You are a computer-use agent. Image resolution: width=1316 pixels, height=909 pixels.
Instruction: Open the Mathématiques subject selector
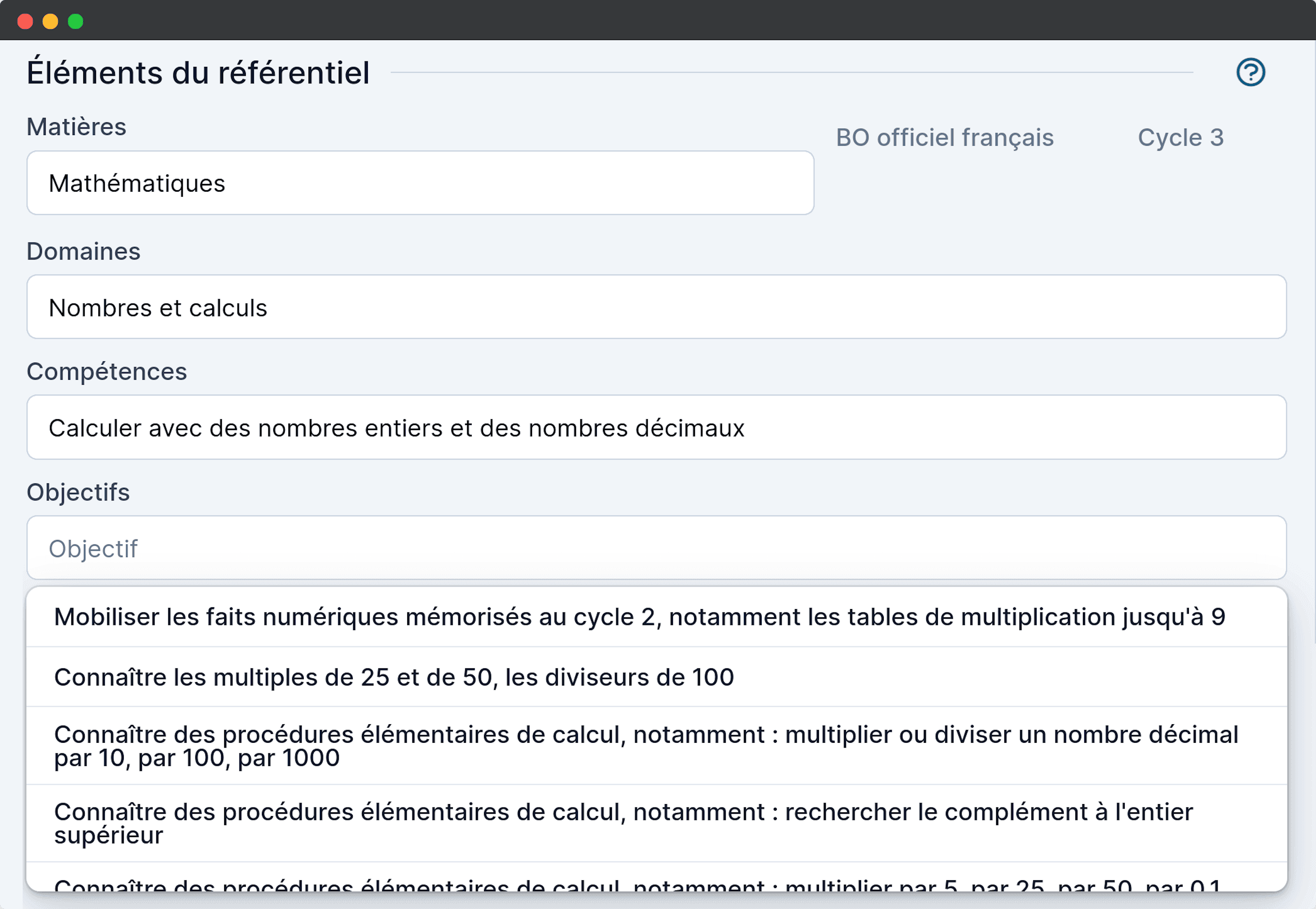[x=420, y=183]
